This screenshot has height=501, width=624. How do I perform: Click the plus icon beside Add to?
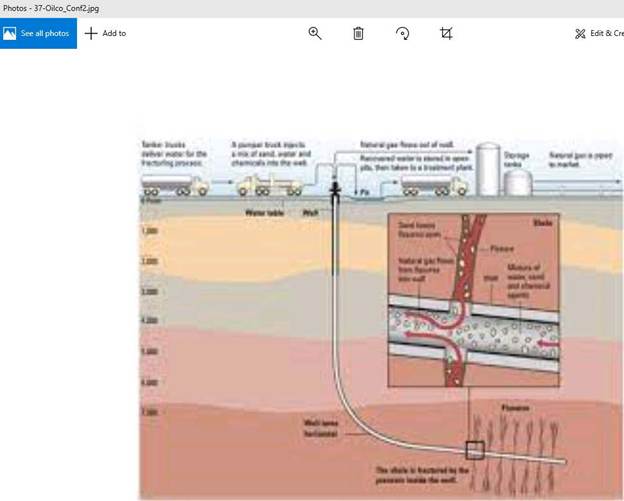pyautogui.click(x=91, y=33)
